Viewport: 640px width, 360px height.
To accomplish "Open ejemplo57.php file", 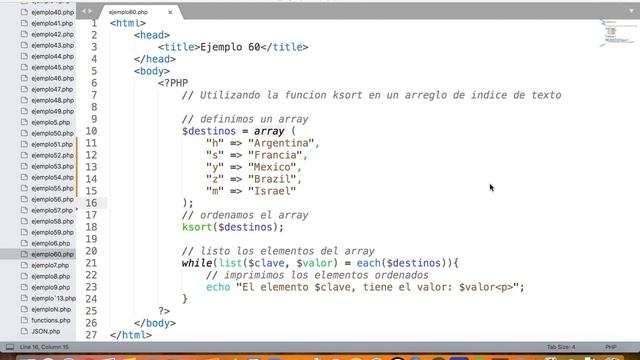I will [52, 211].
